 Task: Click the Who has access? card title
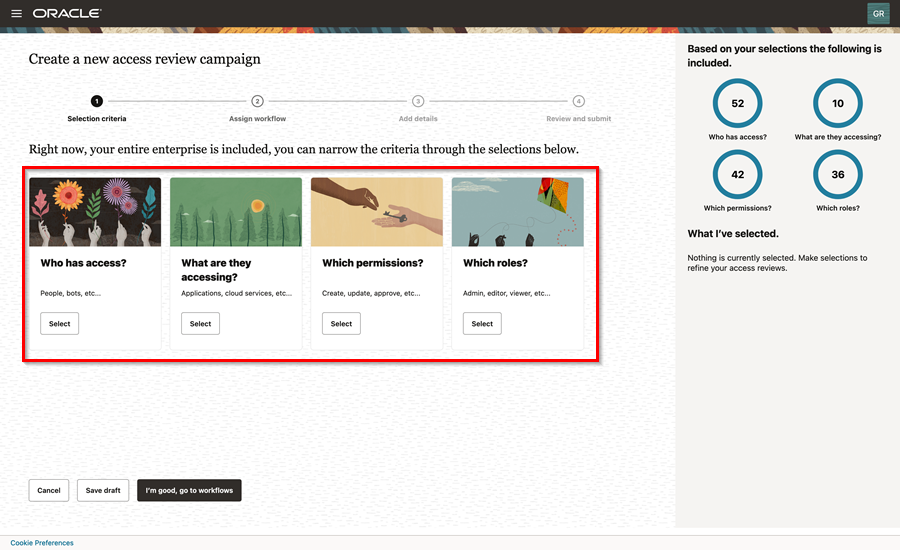tap(83, 263)
